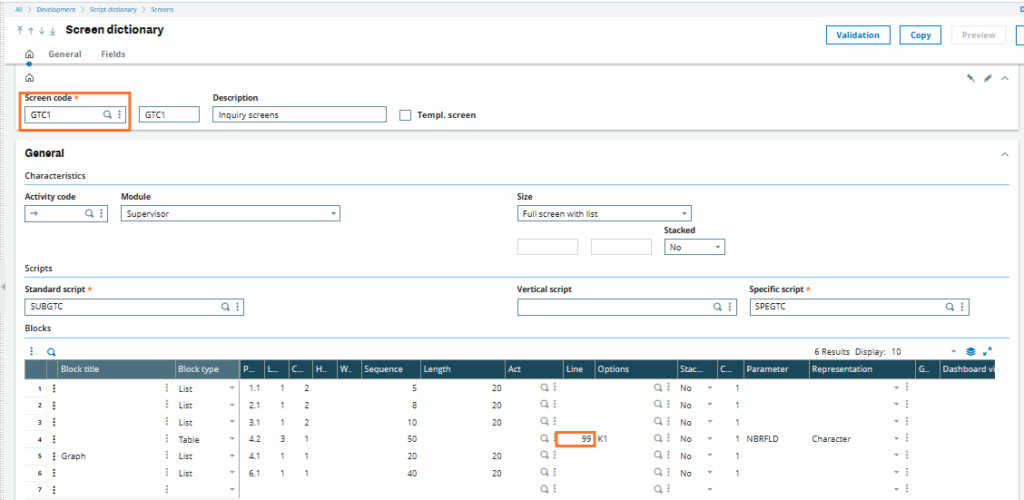The height and width of the screenshot is (500, 1024).
Task: Open lookup for Standard script SUBGTC
Action: click(x=226, y=308)
